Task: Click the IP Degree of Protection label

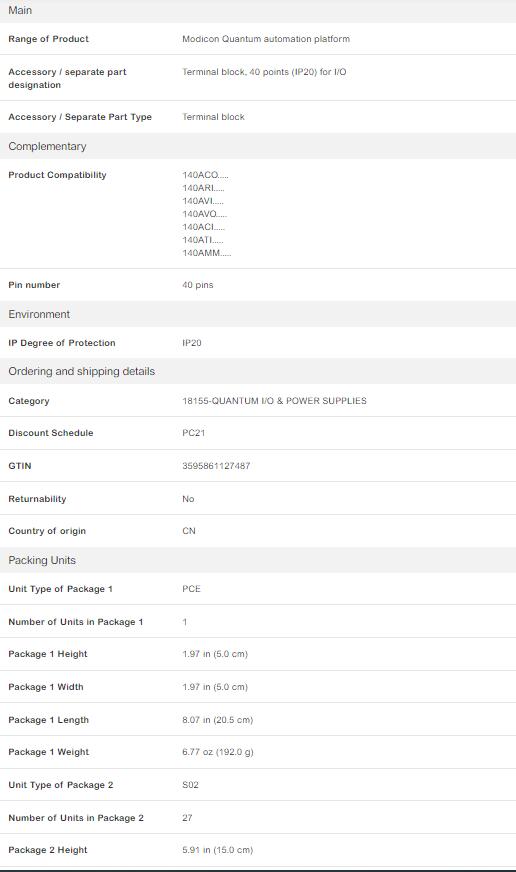Action: [62, 343]
